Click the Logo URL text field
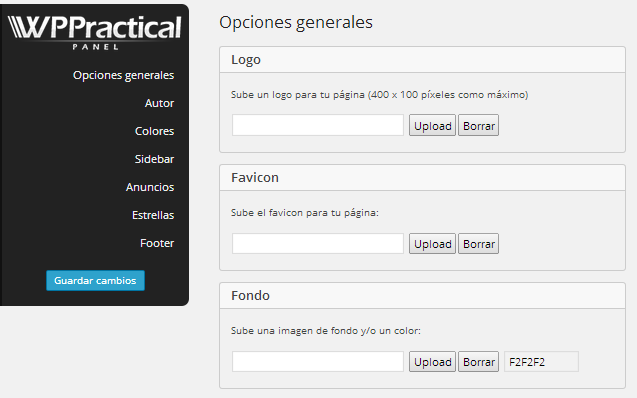Screen dimensions: 637x398 coord(318,125)
